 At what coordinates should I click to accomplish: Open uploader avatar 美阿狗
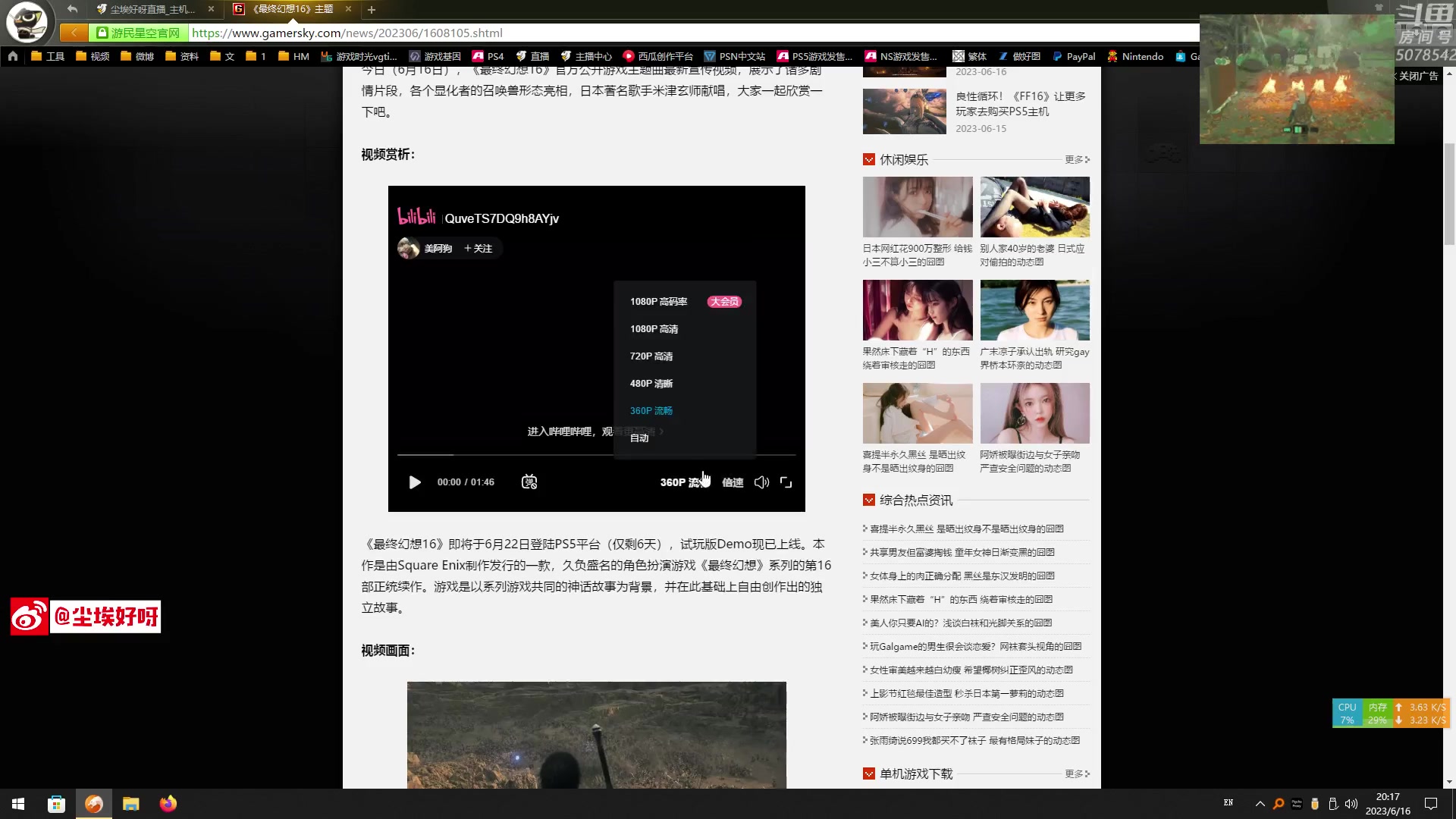click(x=409, y=248)
